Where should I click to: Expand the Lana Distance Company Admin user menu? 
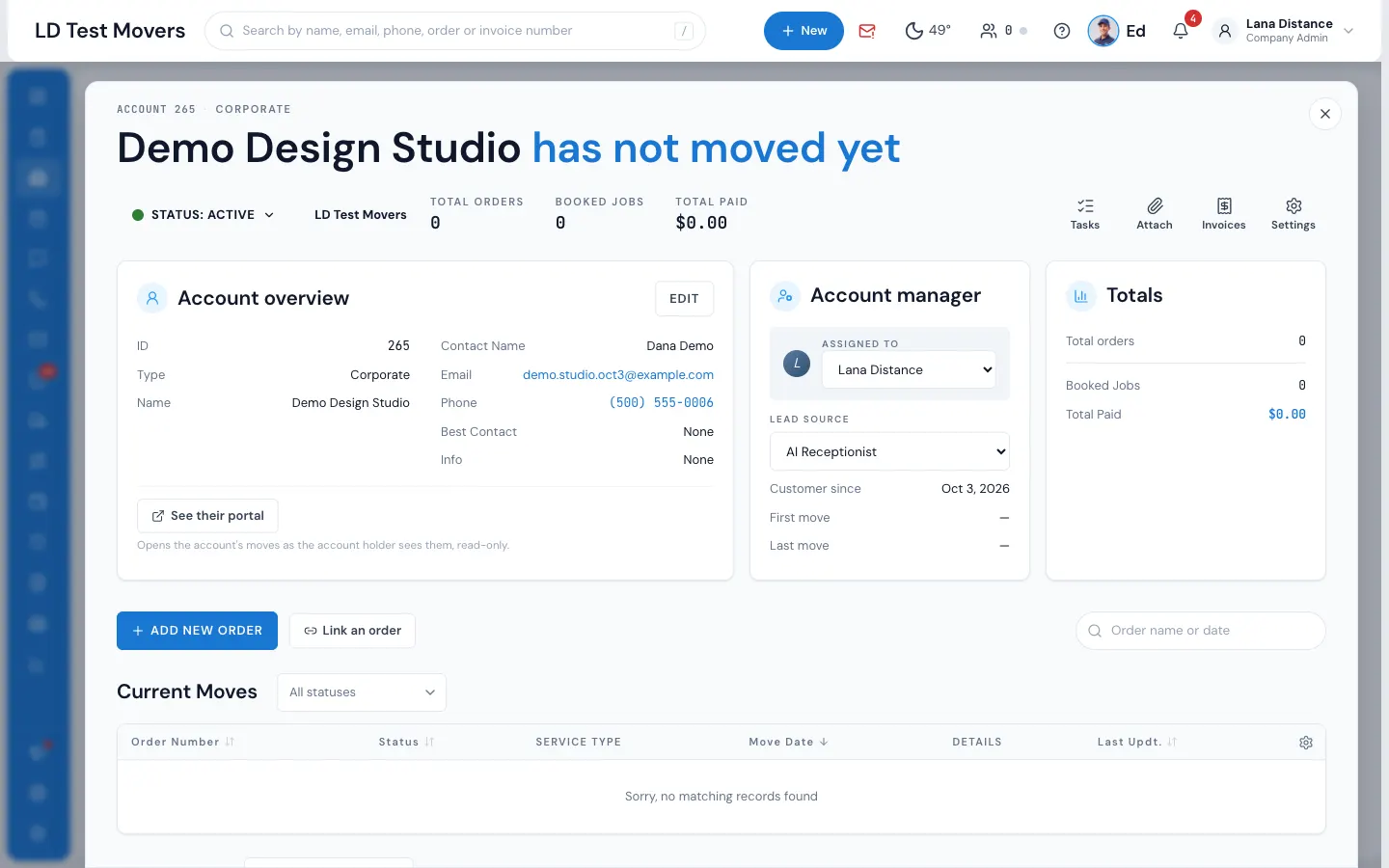pos(1286,31)
